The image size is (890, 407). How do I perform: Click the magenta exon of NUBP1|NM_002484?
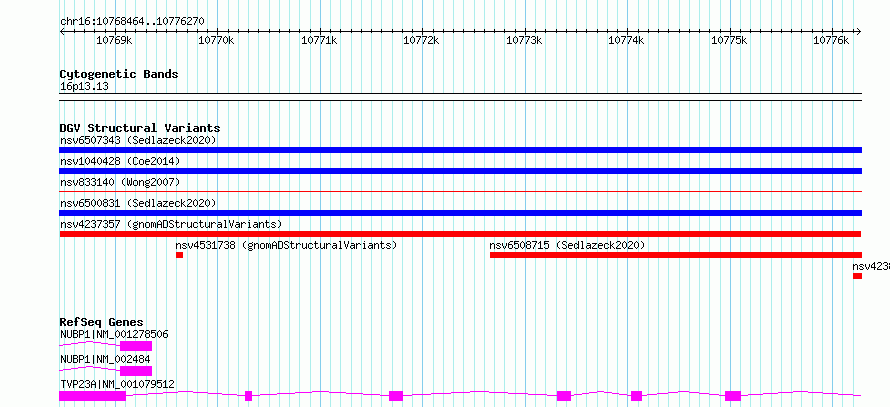coord(136,371)
